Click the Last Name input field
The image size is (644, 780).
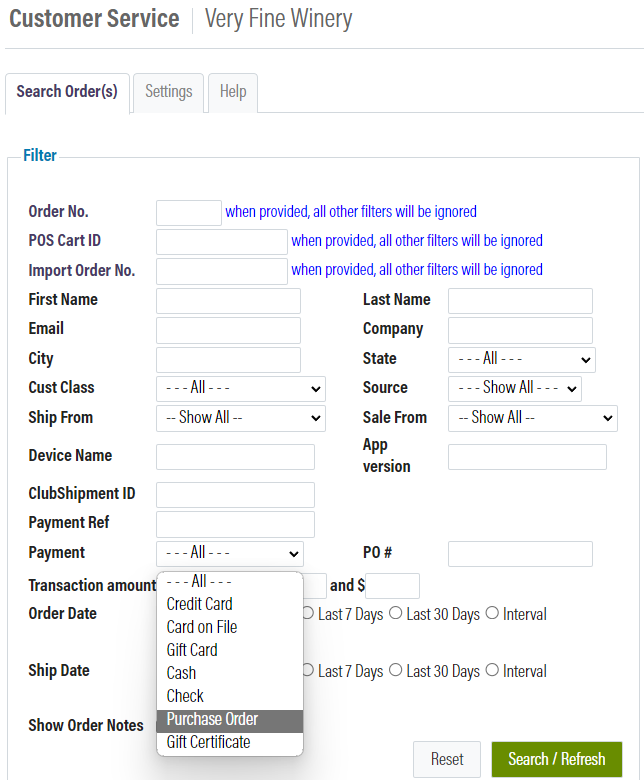pos(520,301)
